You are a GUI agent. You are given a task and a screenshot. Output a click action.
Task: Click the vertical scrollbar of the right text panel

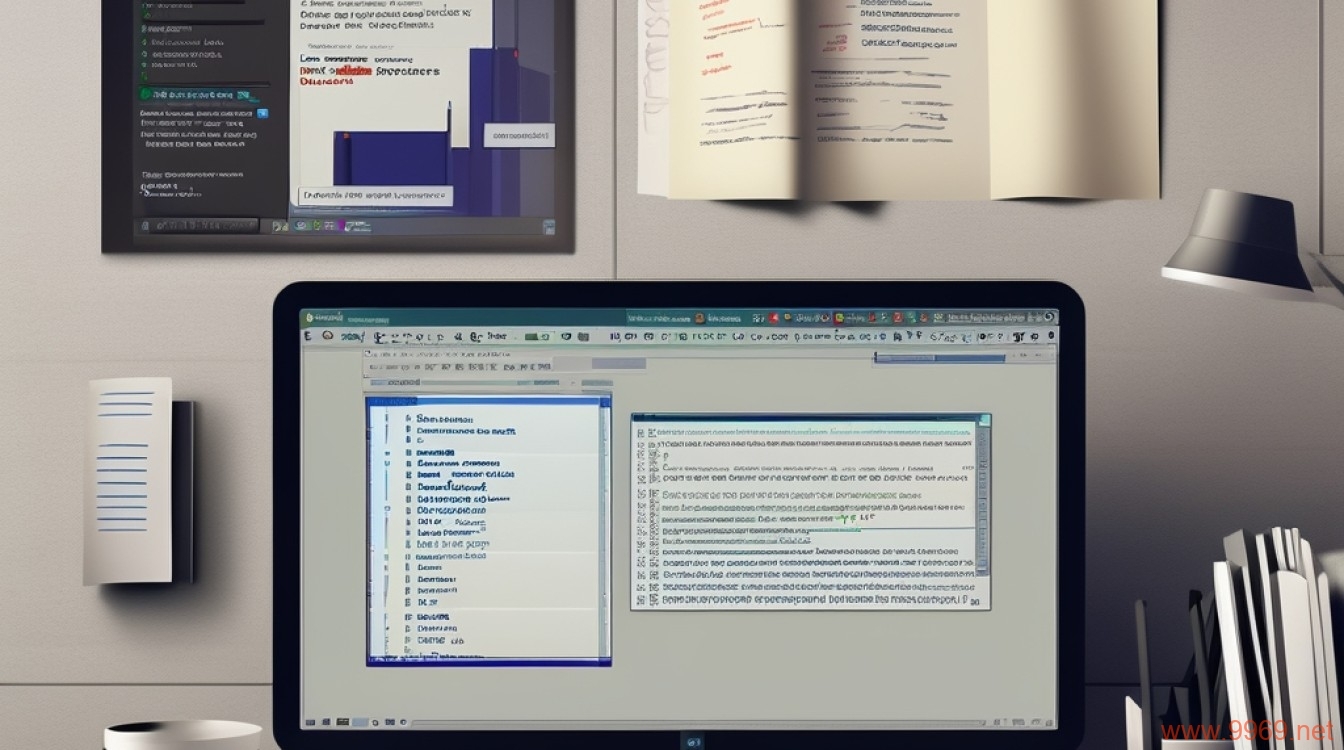tap(982, 500)
